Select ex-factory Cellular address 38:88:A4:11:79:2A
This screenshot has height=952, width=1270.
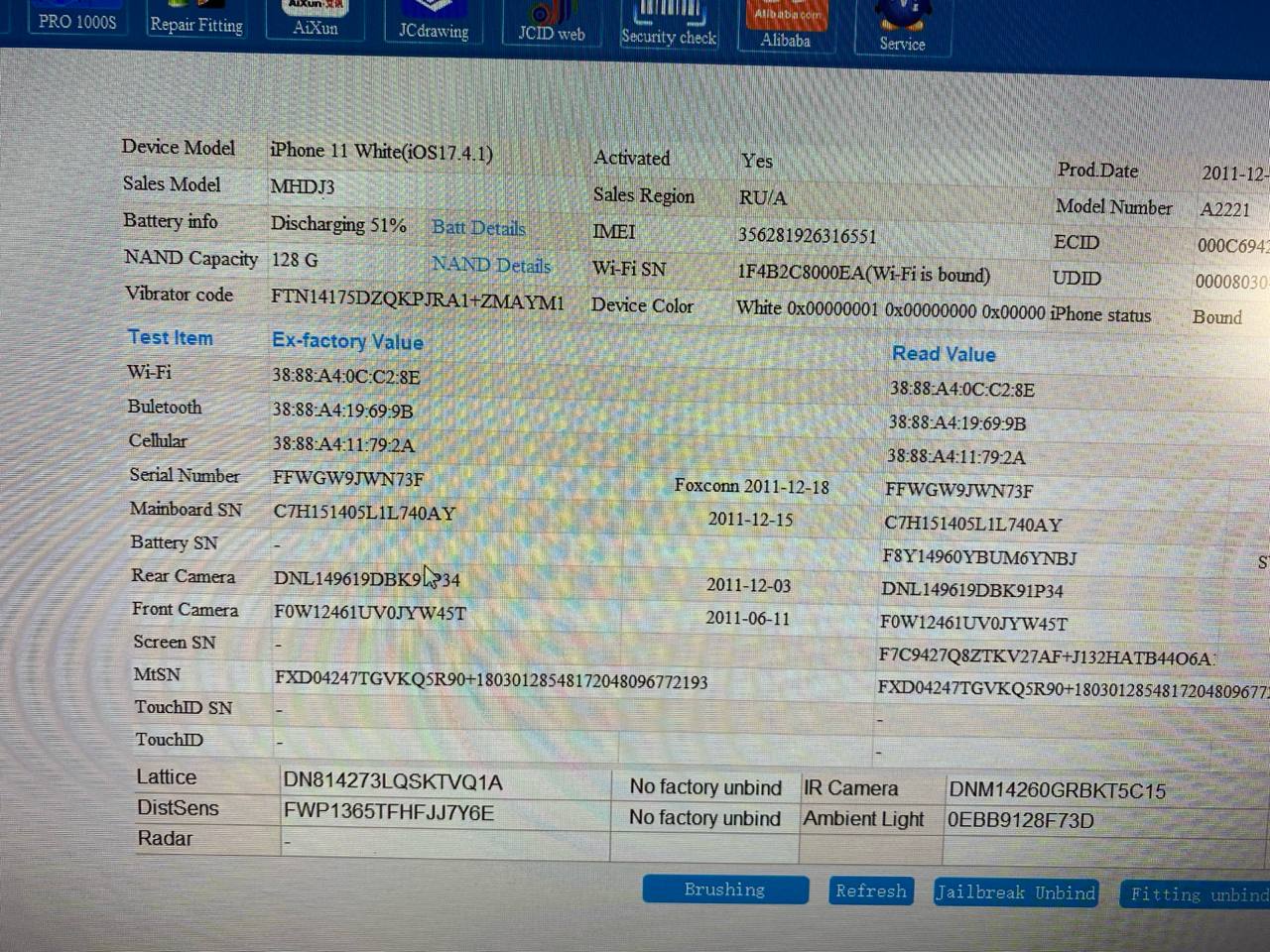(343, 444)
